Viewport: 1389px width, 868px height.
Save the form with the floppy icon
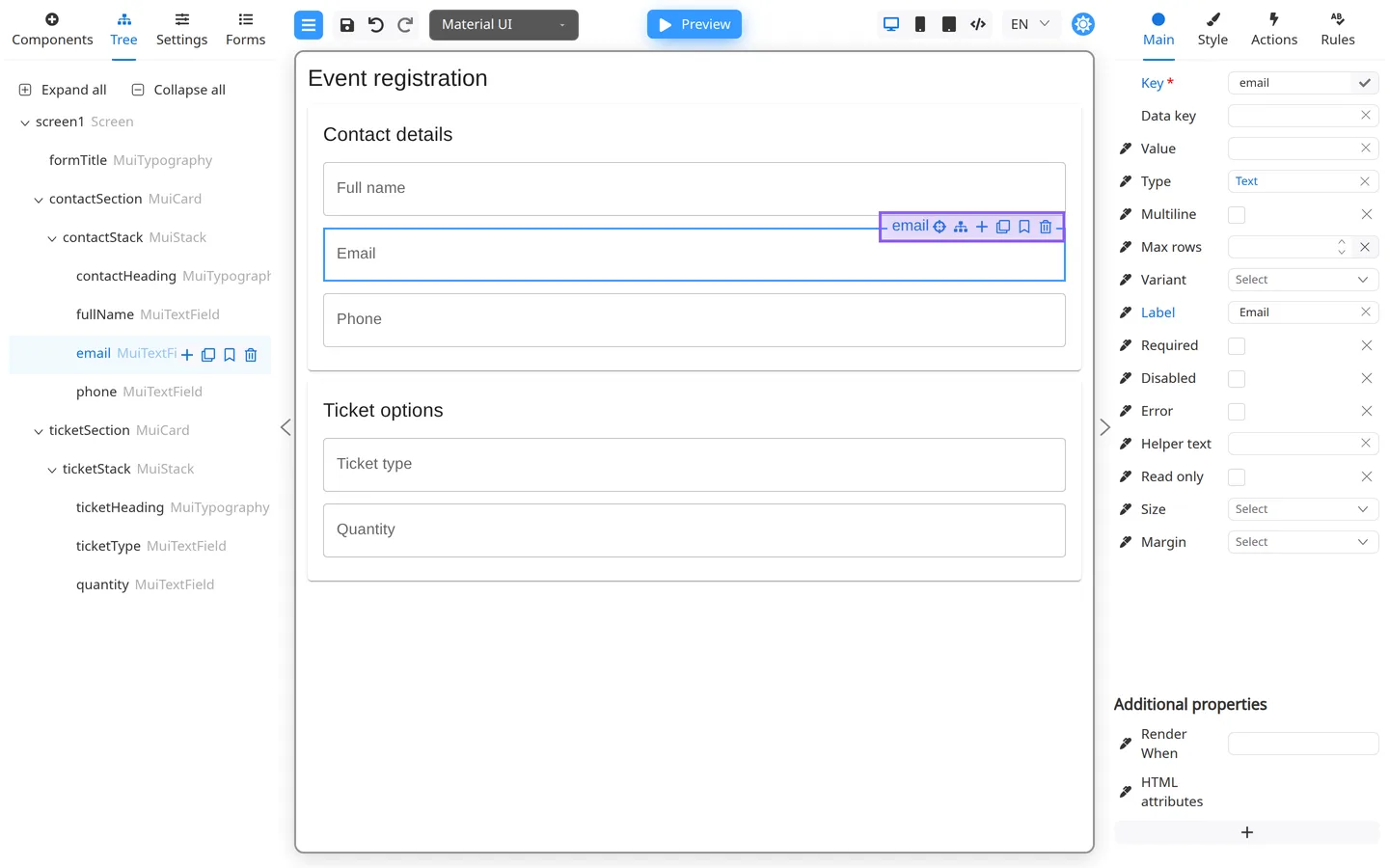pos(347,25)
